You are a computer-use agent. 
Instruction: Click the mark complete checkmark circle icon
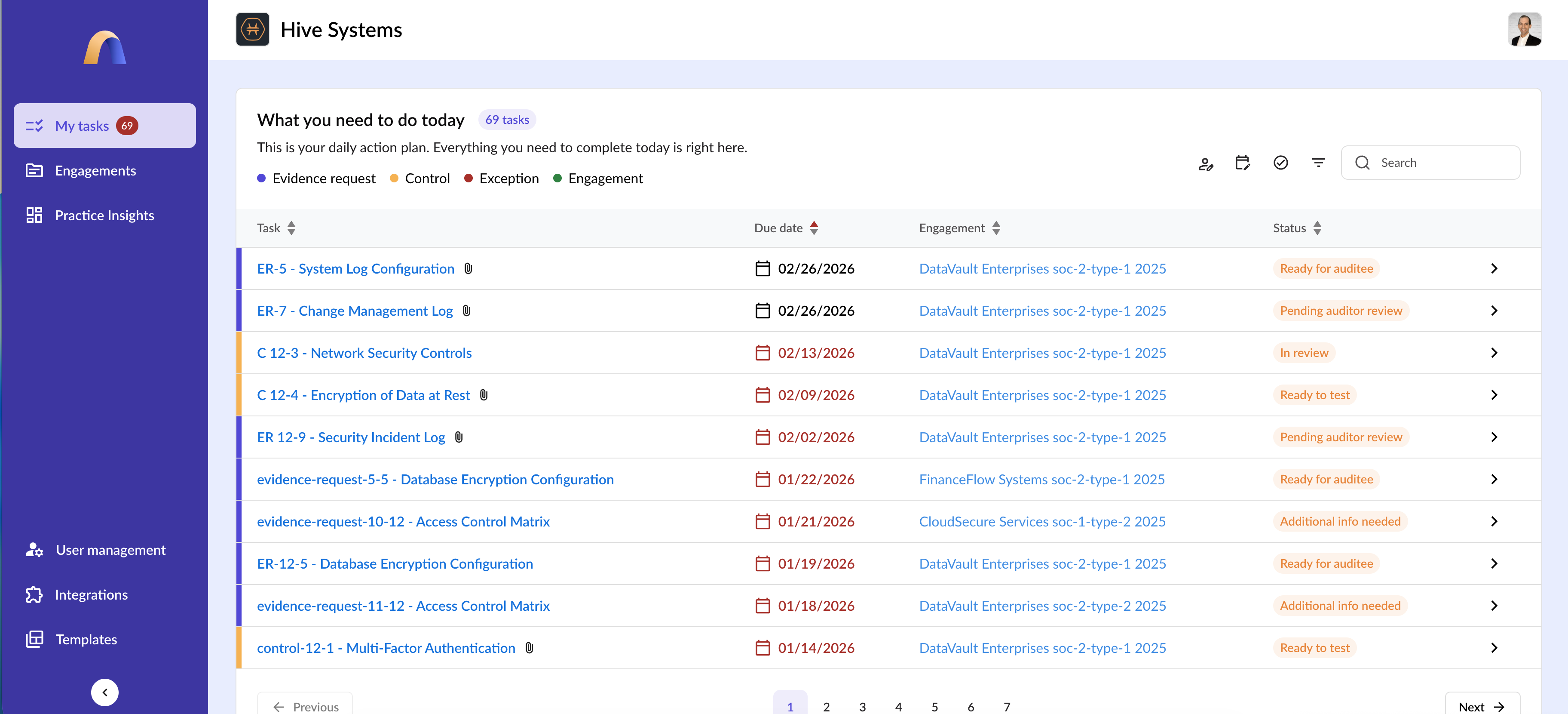(1280, 163)
